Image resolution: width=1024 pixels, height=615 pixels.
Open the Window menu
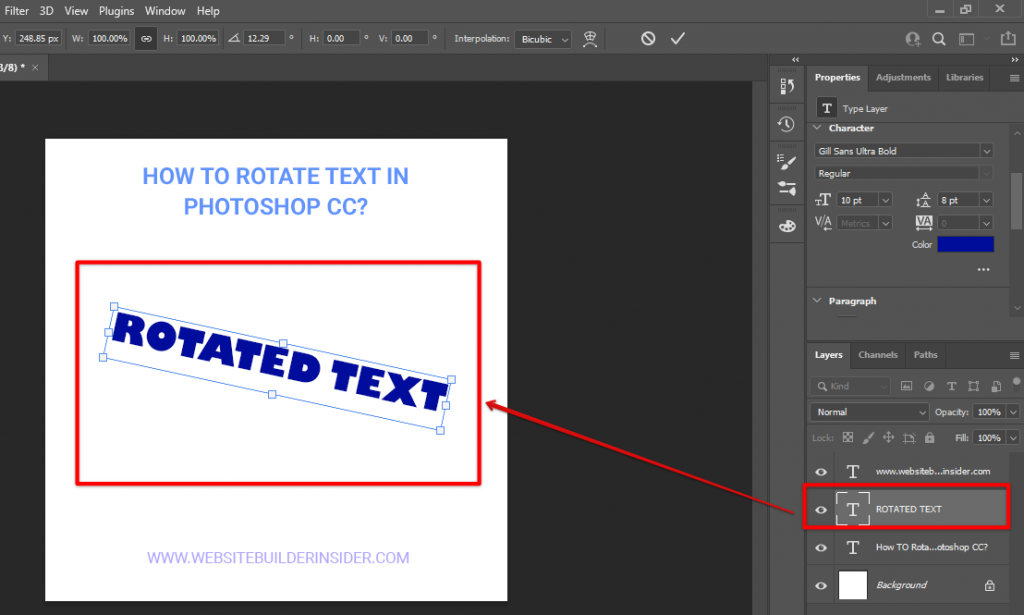coord(164,10)
